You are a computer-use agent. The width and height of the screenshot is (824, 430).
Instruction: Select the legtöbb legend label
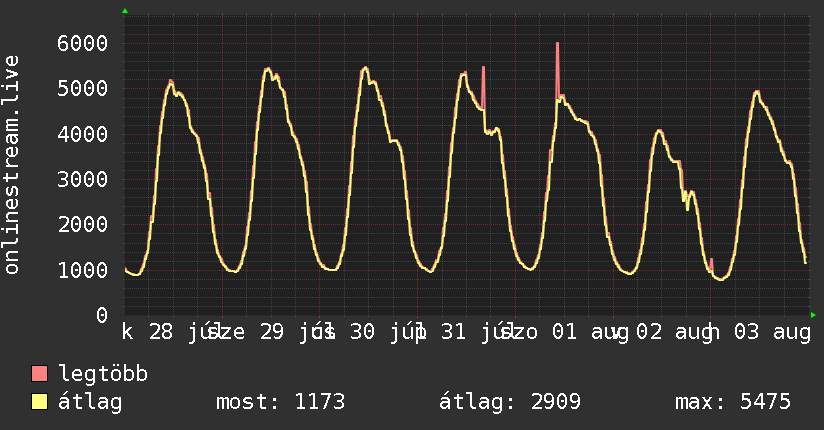(x=103, y=374)
